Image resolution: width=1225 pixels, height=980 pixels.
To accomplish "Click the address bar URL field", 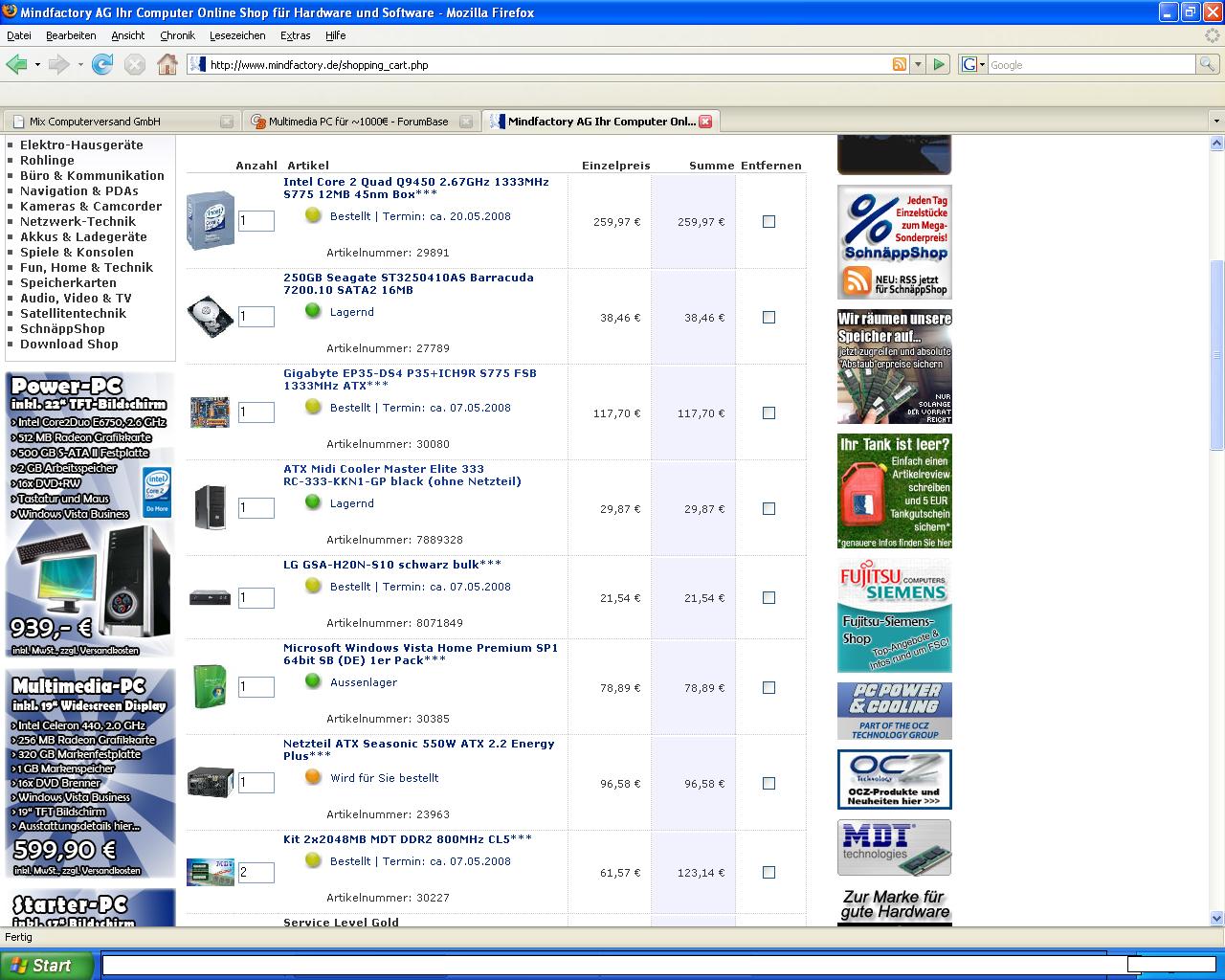I will (x=547, y=64).
